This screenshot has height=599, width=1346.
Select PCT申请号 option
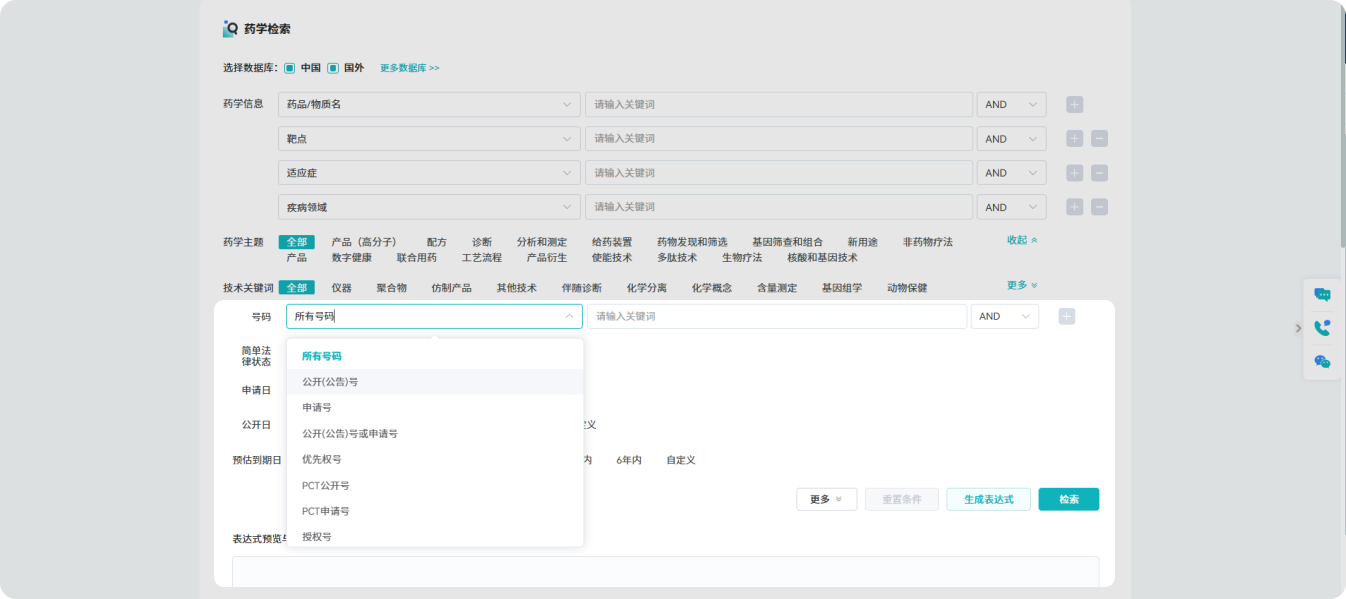[x=435, y=512]
